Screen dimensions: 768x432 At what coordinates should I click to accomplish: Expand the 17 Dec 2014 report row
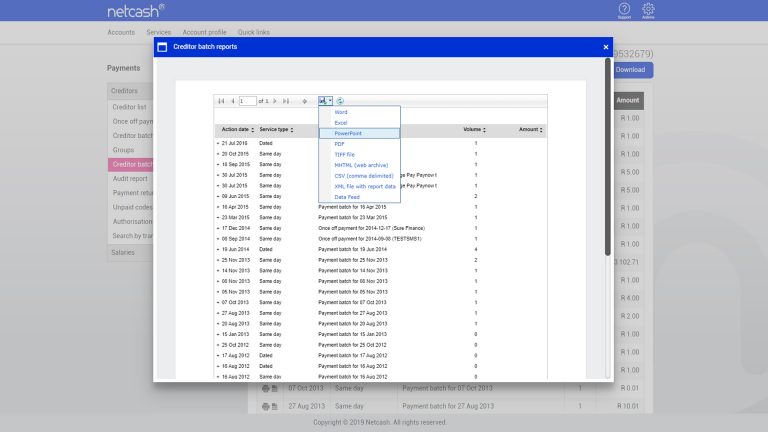point(218,228)
